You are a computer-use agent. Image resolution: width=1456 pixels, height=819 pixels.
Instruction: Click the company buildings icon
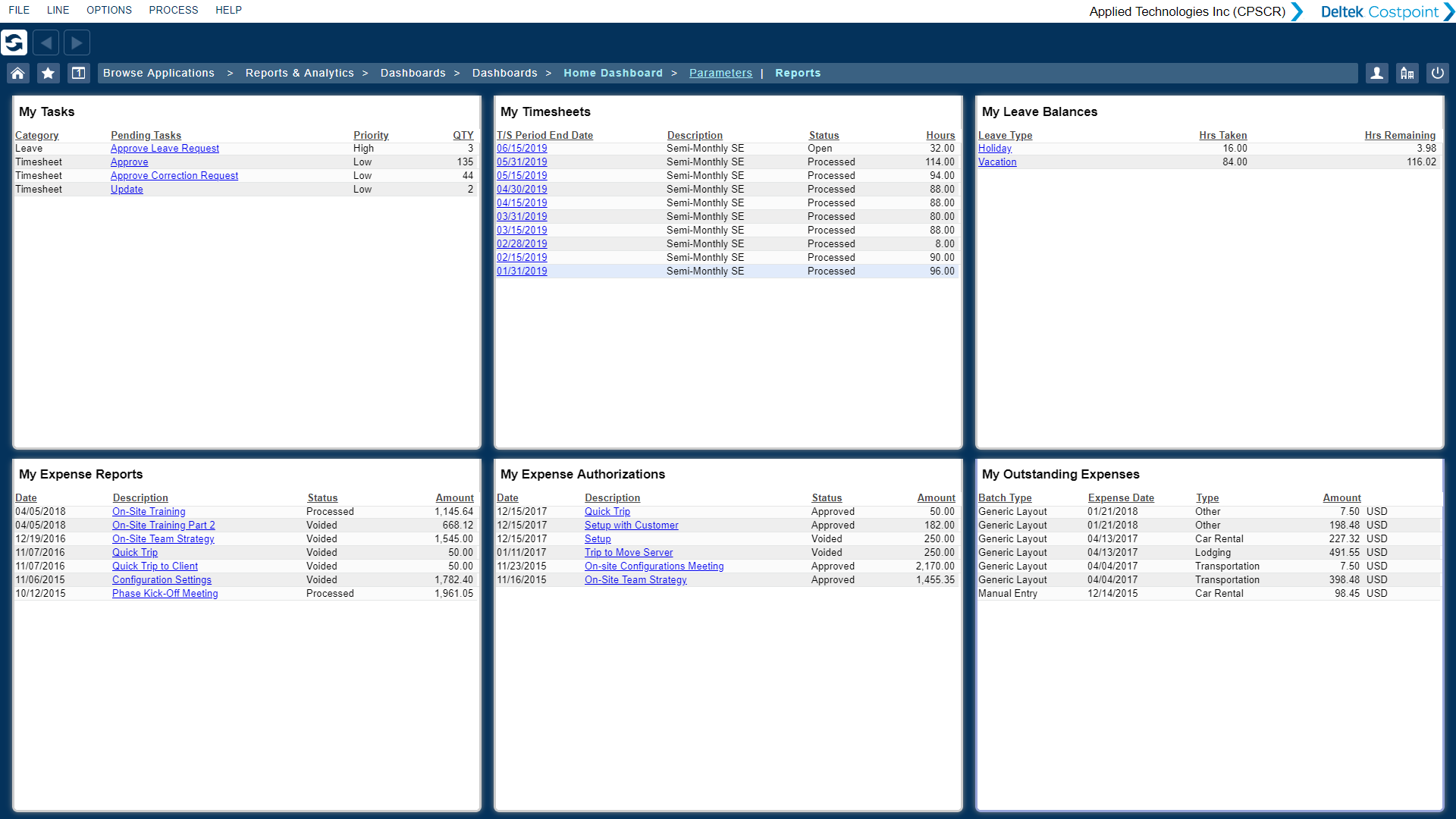click(1407, 73)
